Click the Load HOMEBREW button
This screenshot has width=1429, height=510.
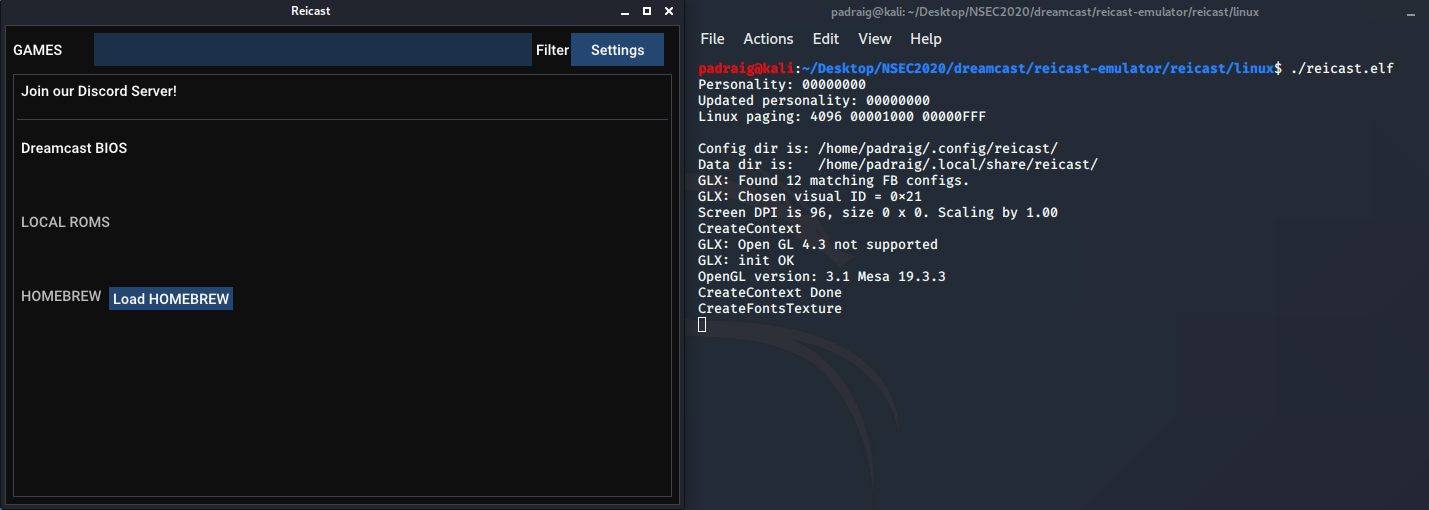[171, 299]
